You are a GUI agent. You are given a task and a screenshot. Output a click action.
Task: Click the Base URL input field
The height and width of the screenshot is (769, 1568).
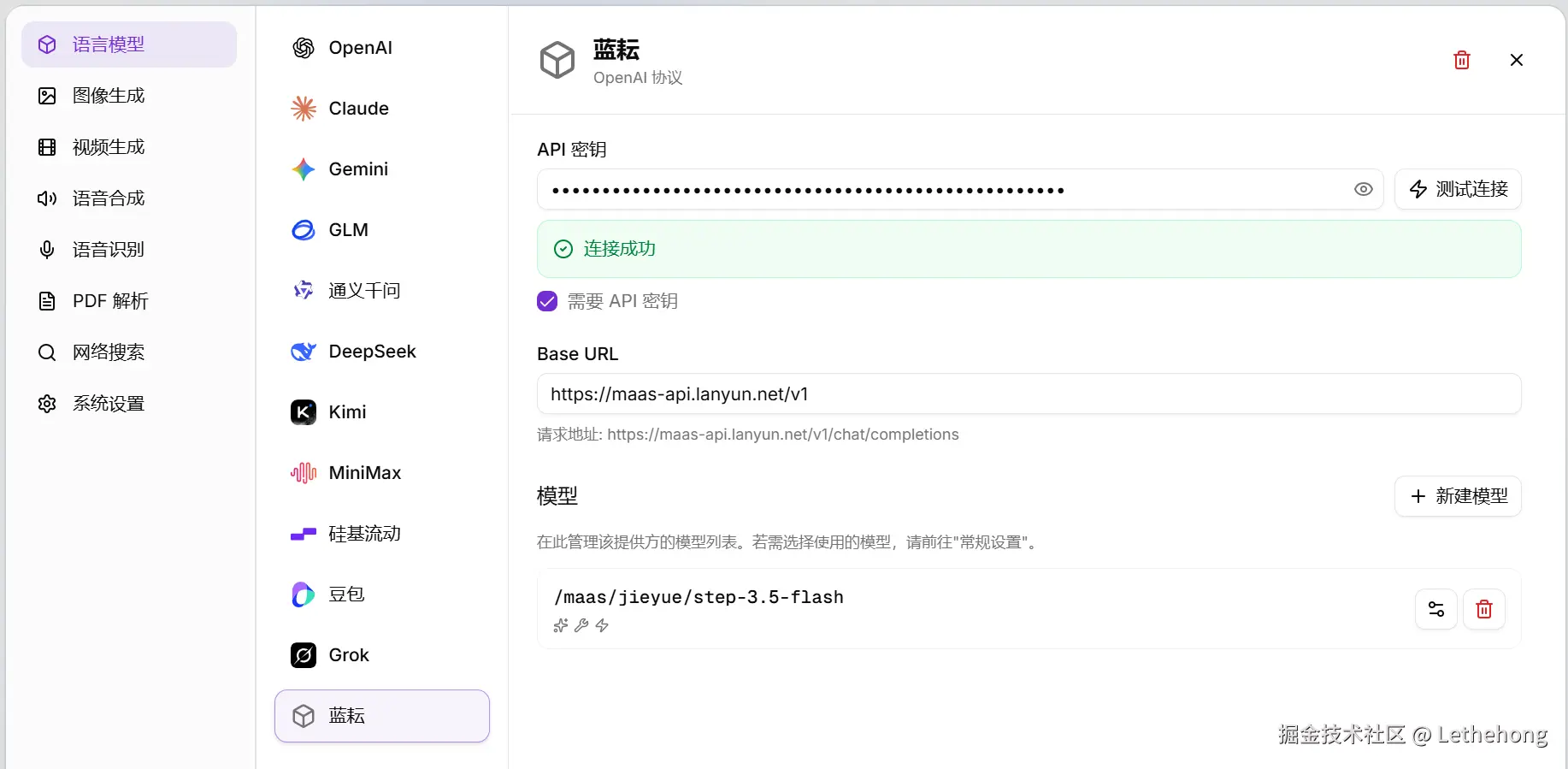[1029, 394]
